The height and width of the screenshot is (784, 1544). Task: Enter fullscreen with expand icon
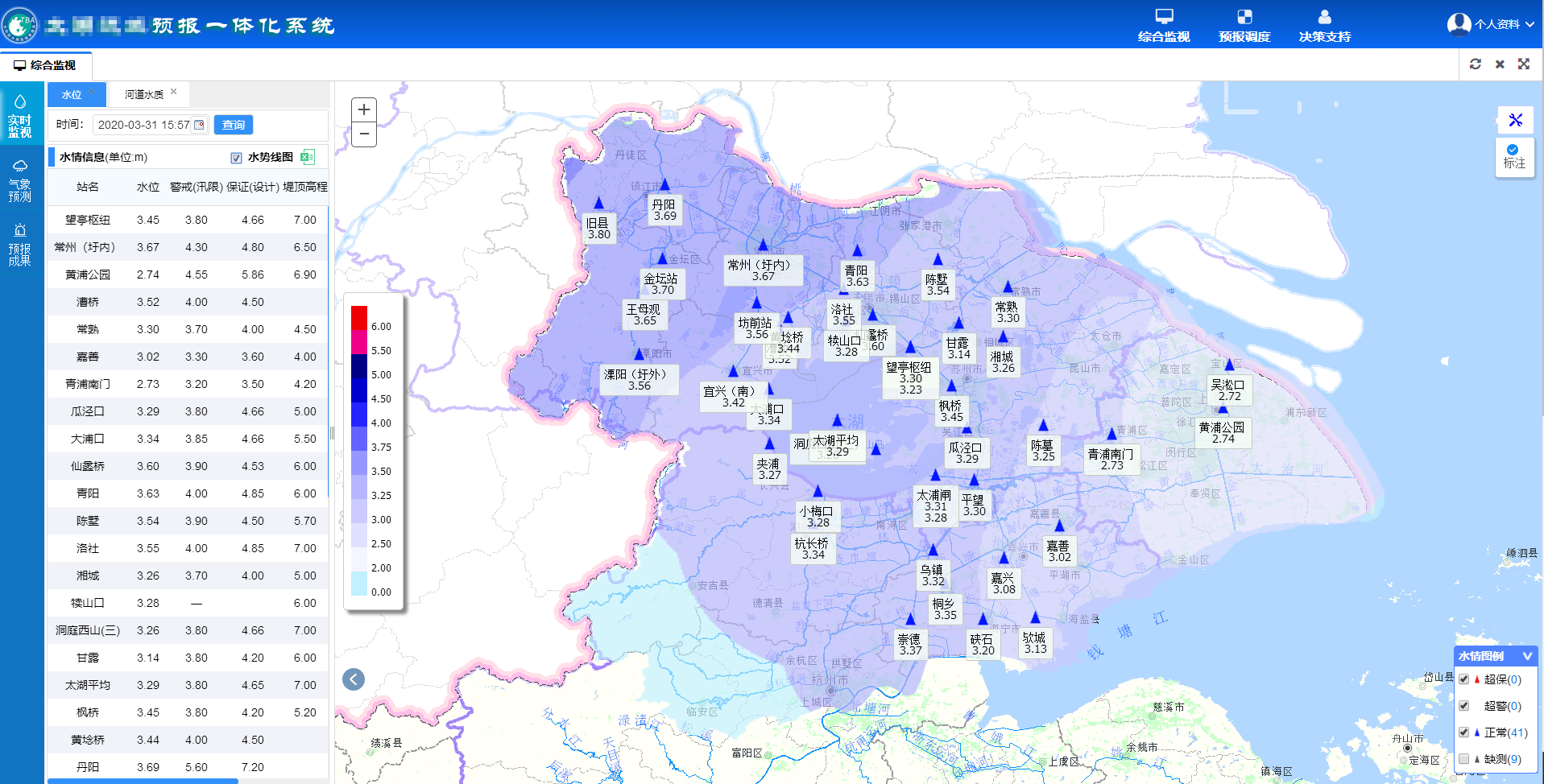pyautogui.click(x=1524, y=64)
